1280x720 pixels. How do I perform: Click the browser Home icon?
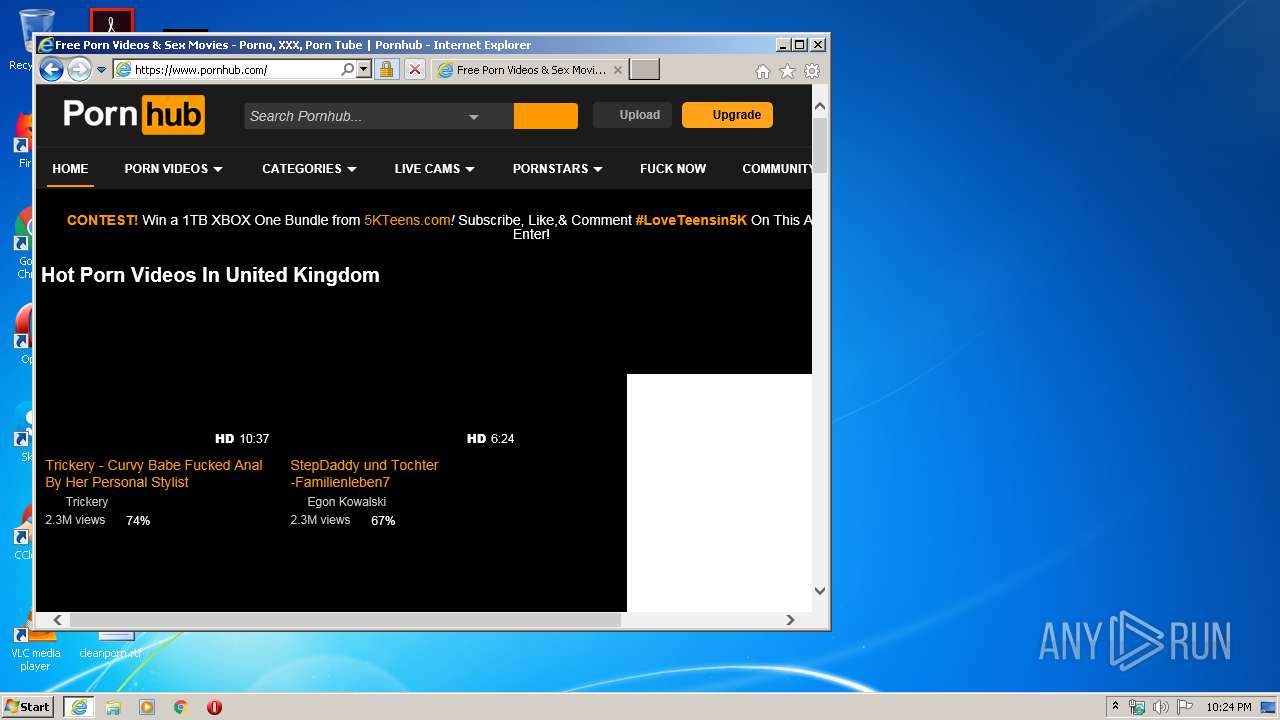(763, 71)
